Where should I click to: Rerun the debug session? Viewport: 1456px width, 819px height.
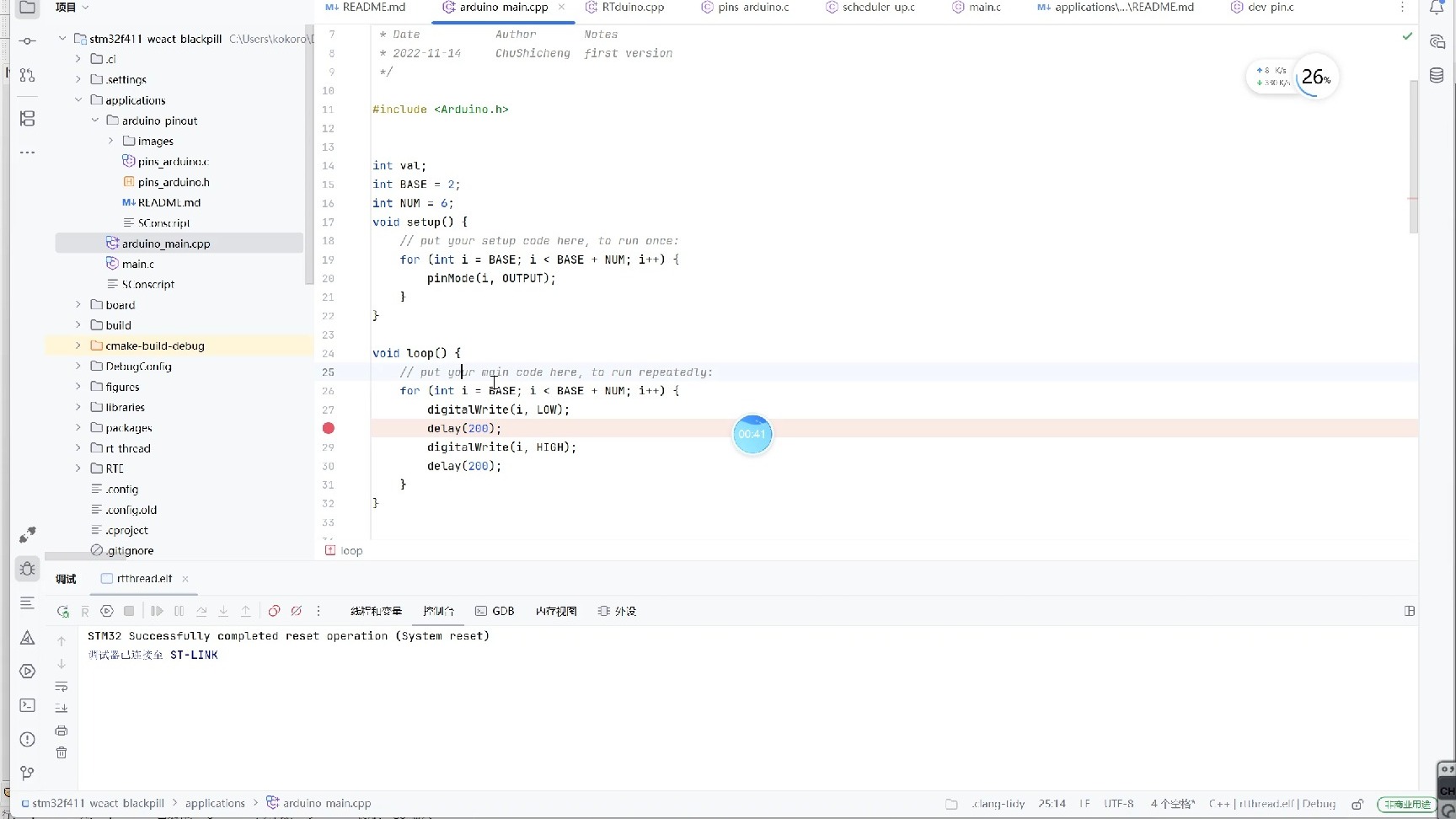63,611
